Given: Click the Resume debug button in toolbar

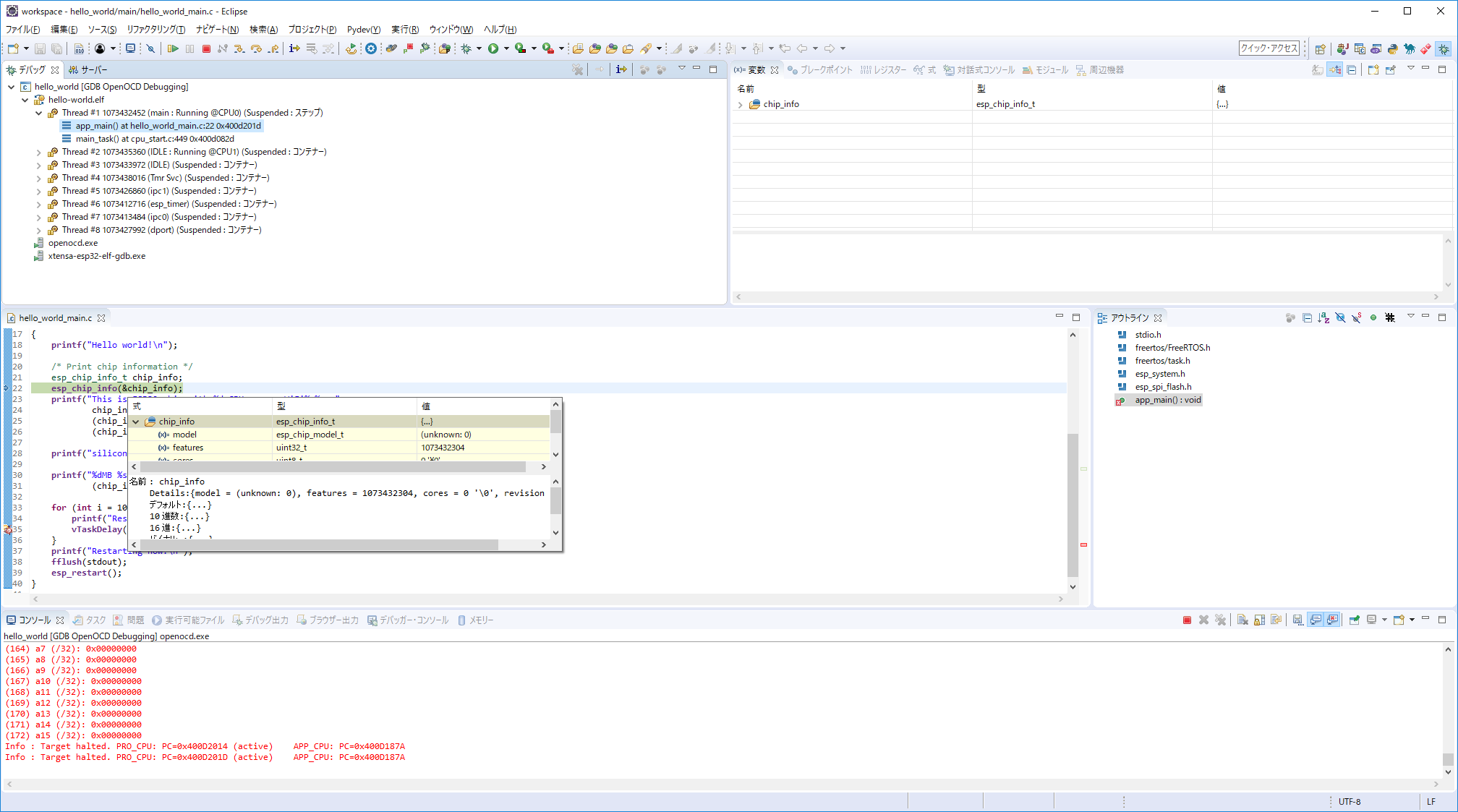Looking at the screenshot, I should pos(173,48).
